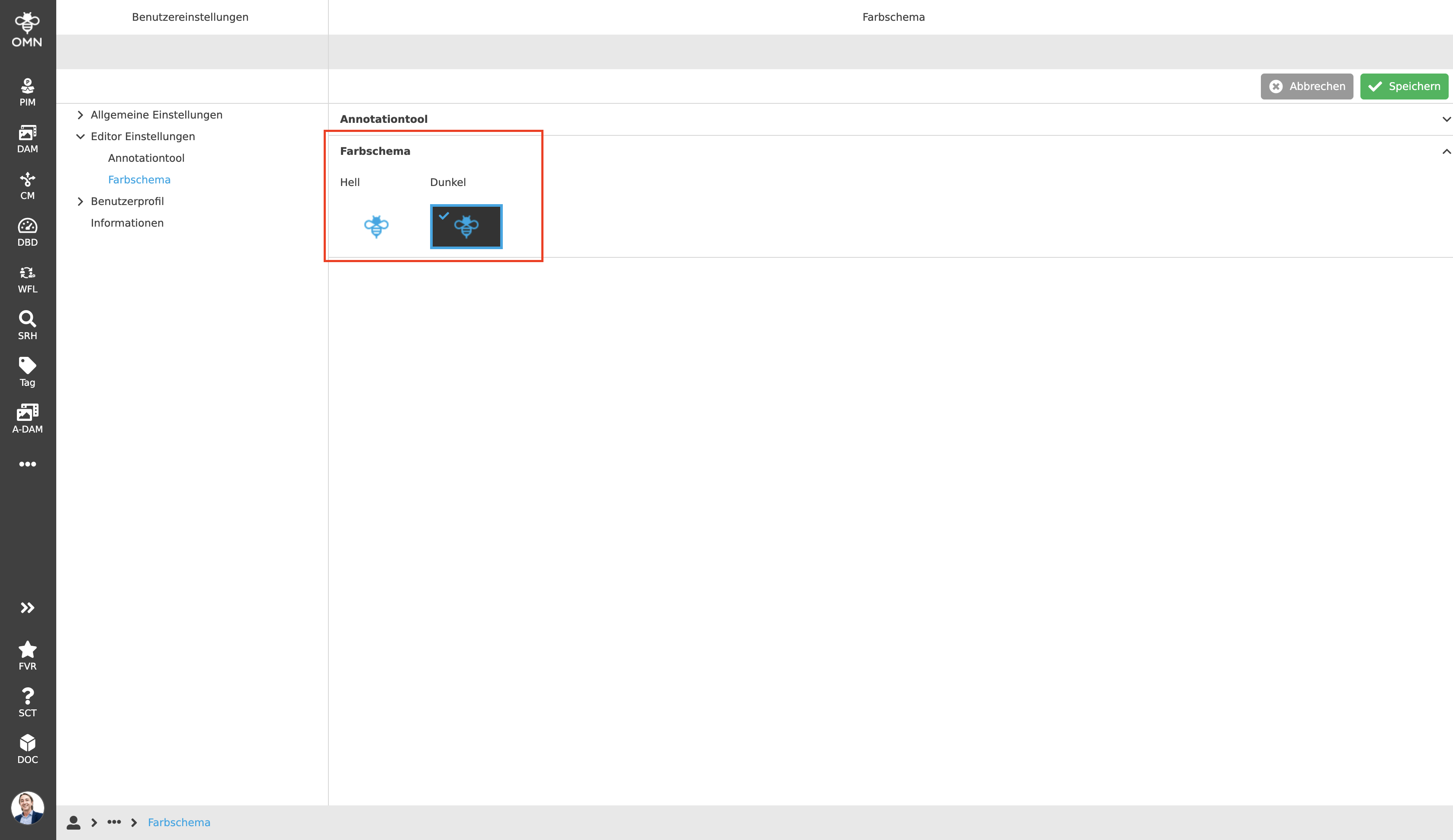Viewport: 1453px width, 840px height.
Task: Select the Hell light color scheme
Action: pyautogui.click(x=376, y=227)
